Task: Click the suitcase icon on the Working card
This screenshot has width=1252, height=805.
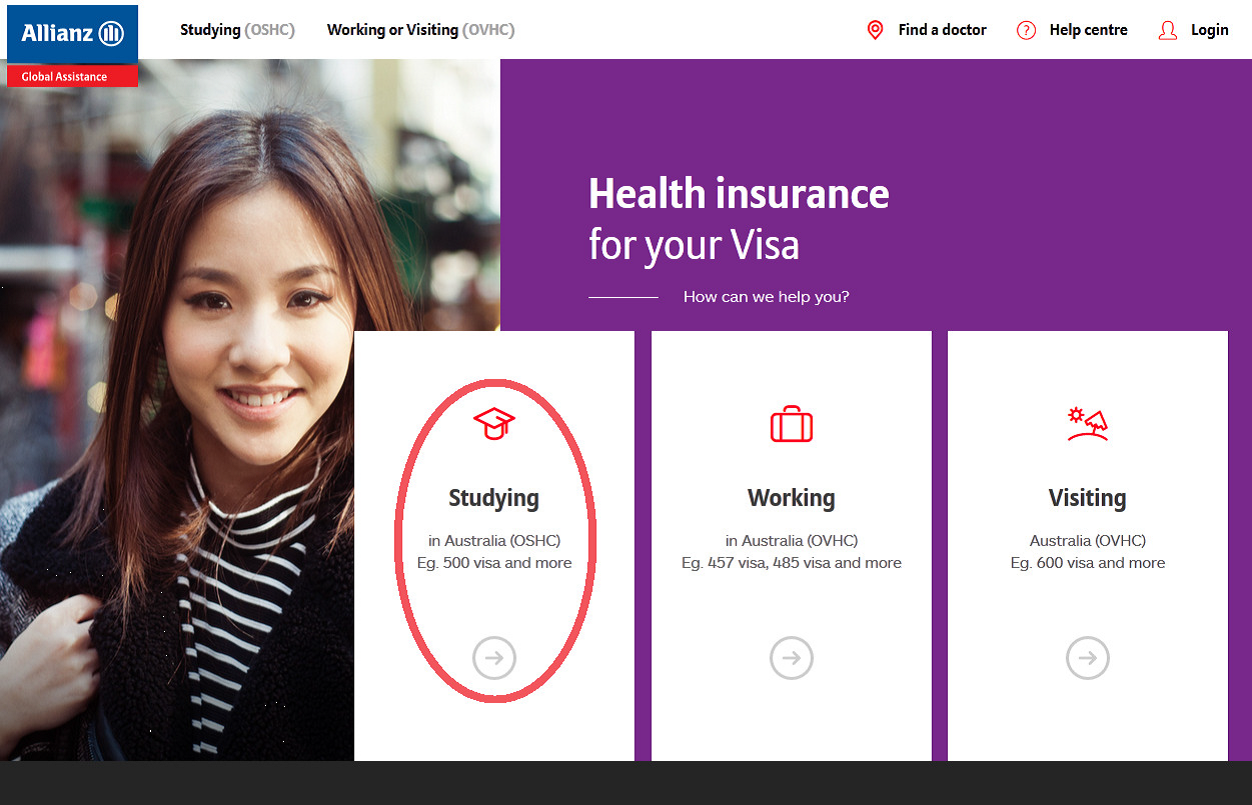Action: [791, 424]
